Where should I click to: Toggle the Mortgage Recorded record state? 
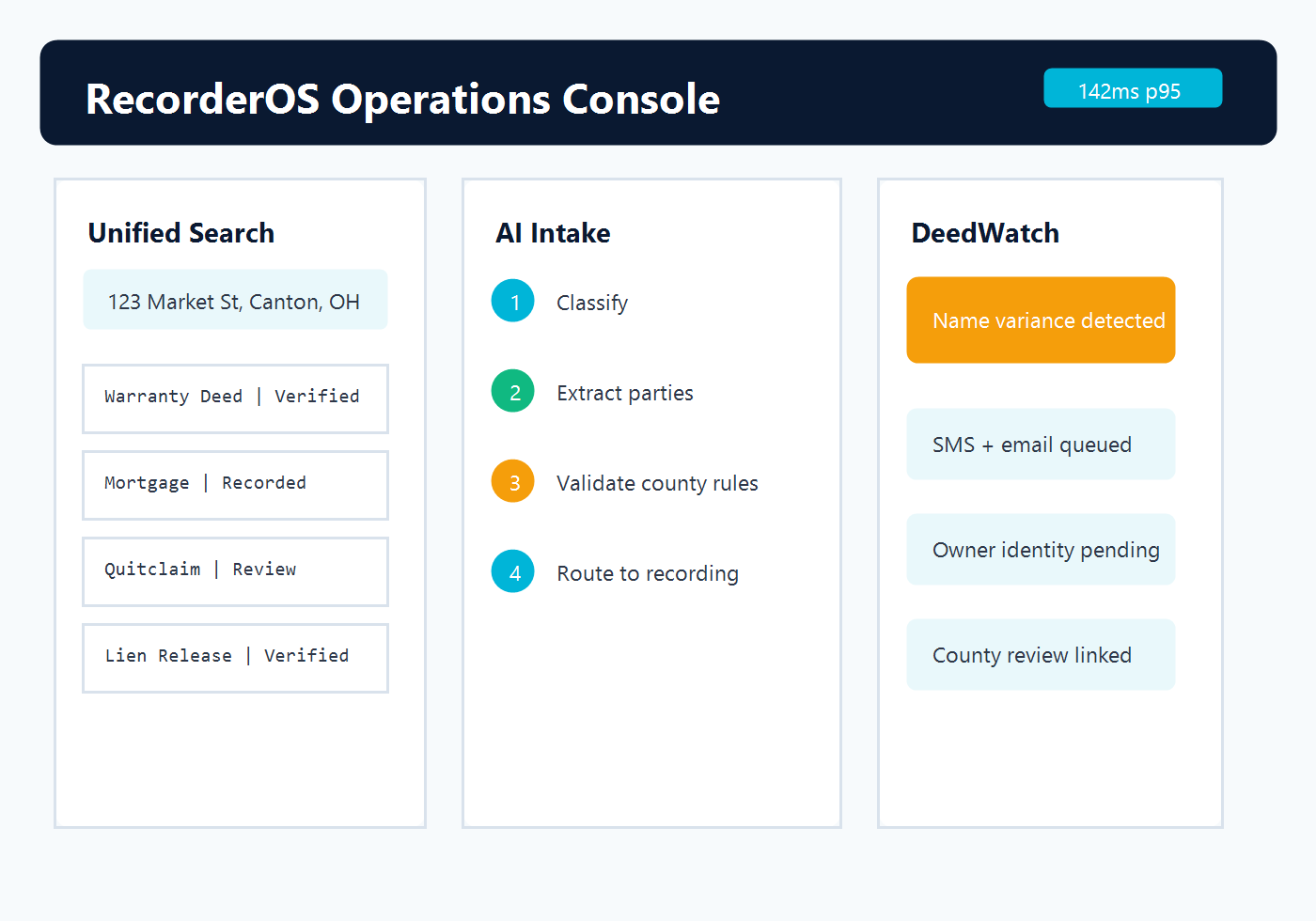point(235,485)
